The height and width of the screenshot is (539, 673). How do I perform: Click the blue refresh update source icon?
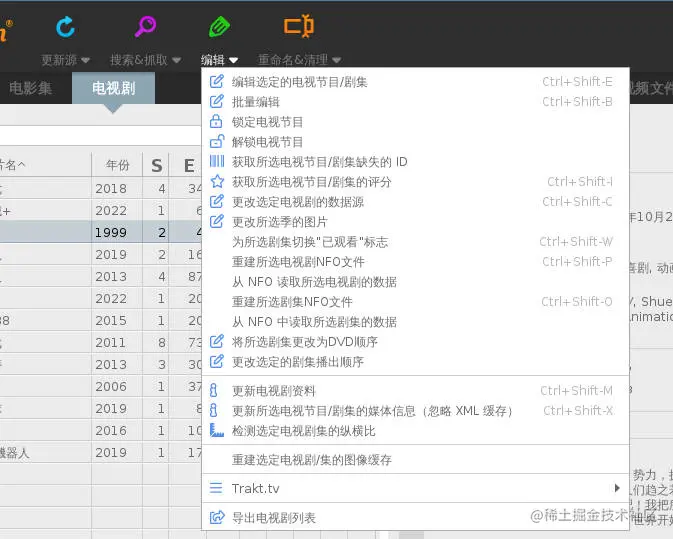coord(66,27)
